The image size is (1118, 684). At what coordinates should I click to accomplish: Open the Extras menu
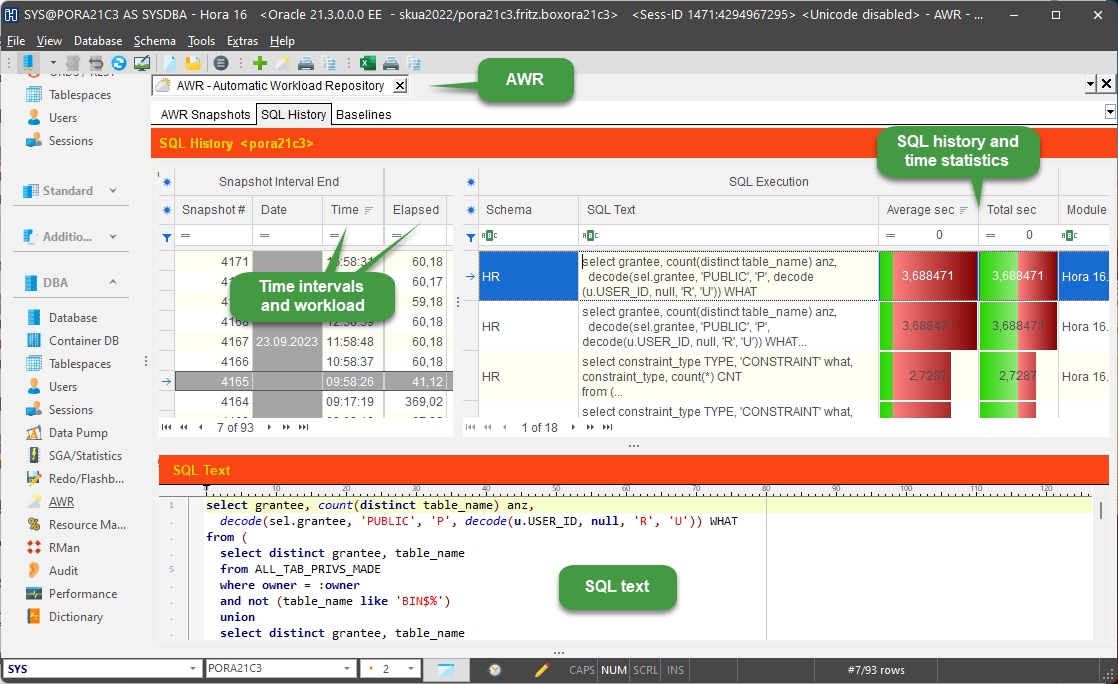tap(241, 41)
